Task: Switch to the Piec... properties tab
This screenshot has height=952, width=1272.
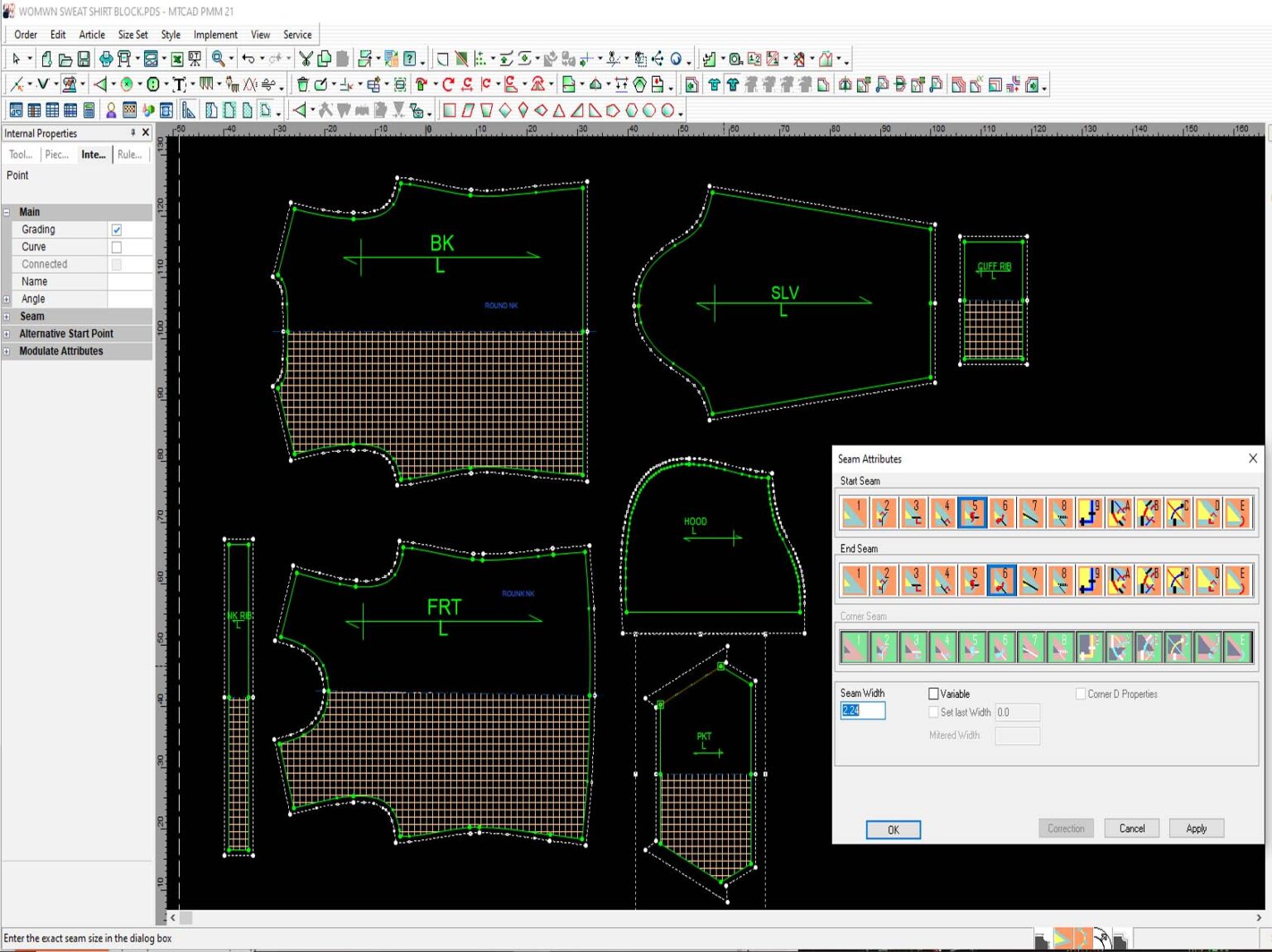Action: [x=56, y=155]
